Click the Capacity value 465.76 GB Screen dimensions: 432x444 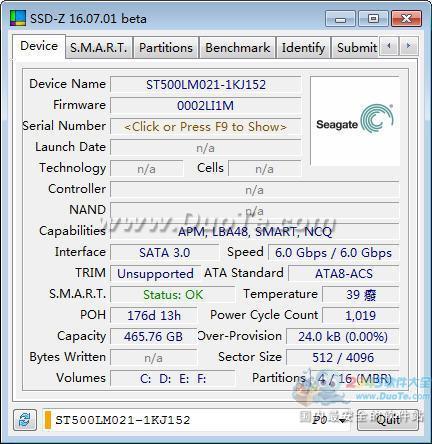tap(154, 336)
